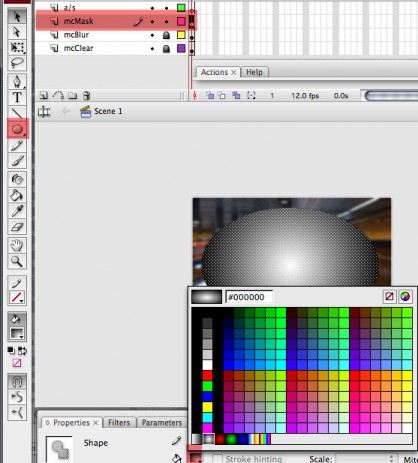Open the Help tab
418x463 pixels.
pyautogui.click(x=254, y=72)
